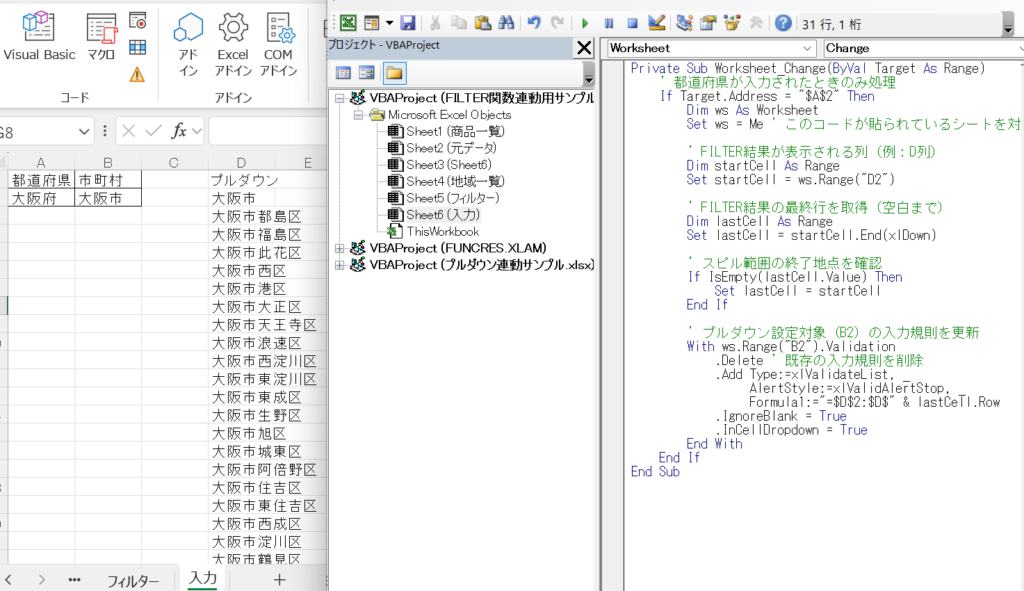
Task: Collapse VBAProject (FILTER関数連動用サンプル) node
Action: pyautogui.click(x=340, y=98)
